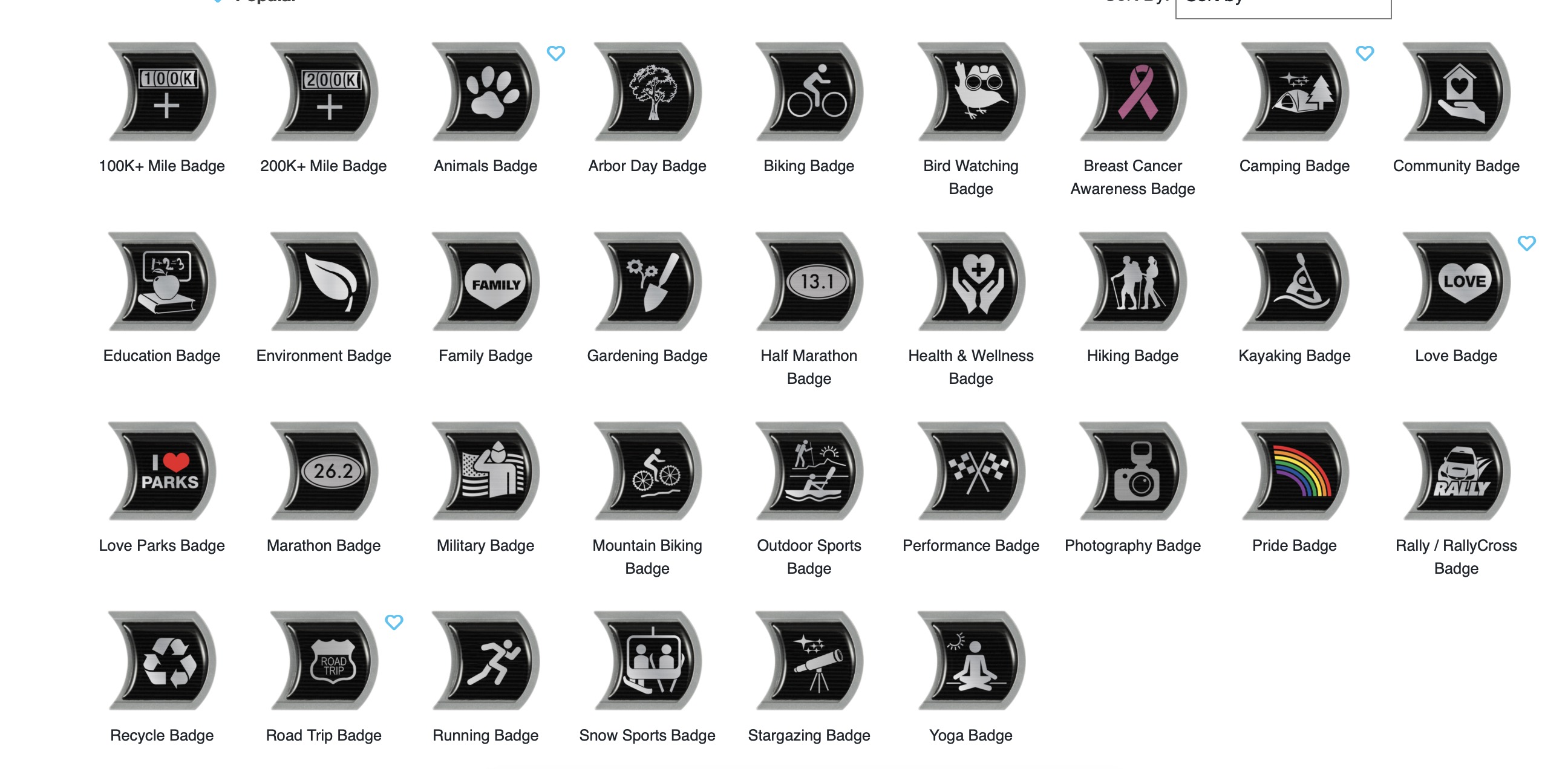Open the Kayaking Badge text link

coord(1294,356)
